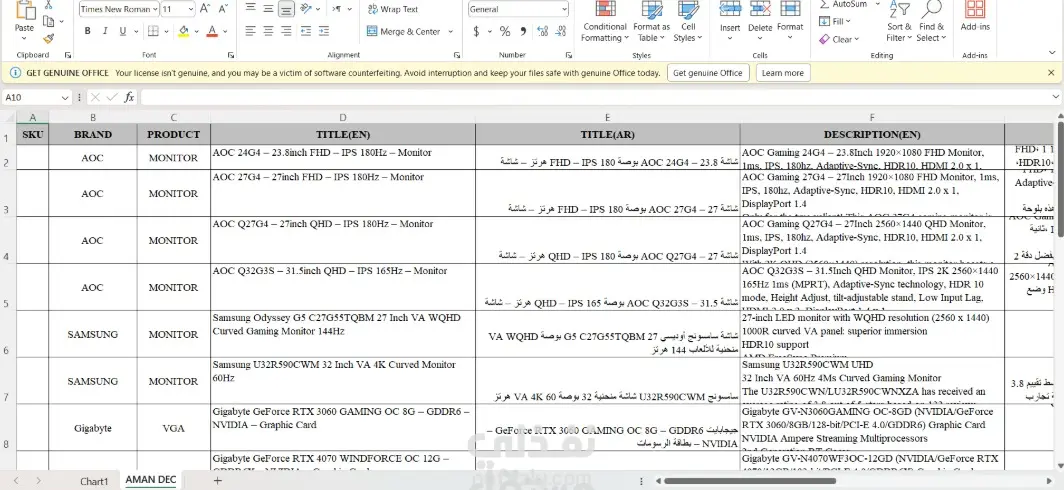
Task: Click the Orientation angled text icon
Action: (x=305, y=9)
